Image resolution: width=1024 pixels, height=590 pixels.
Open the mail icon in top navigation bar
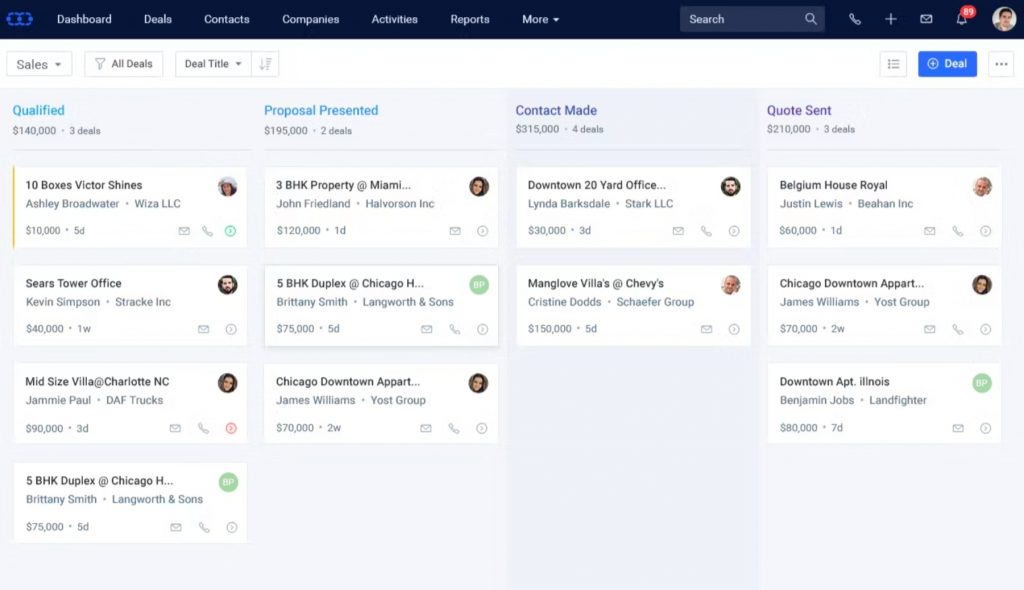point(926,19)
